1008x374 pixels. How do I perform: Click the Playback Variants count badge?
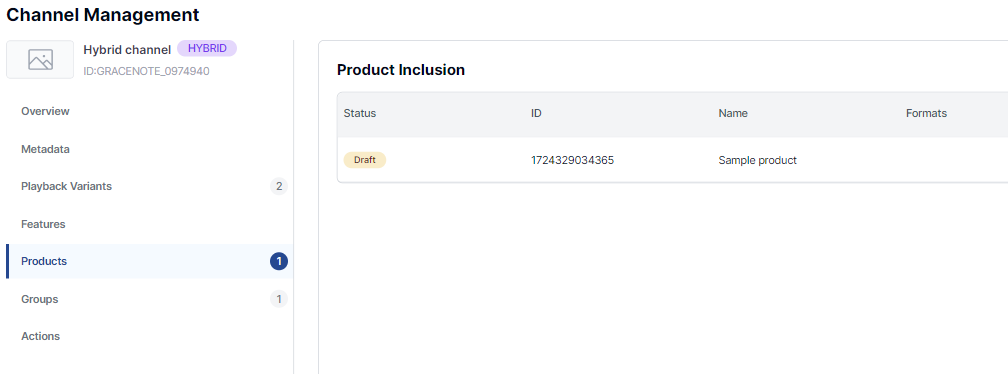coord(279,187)
